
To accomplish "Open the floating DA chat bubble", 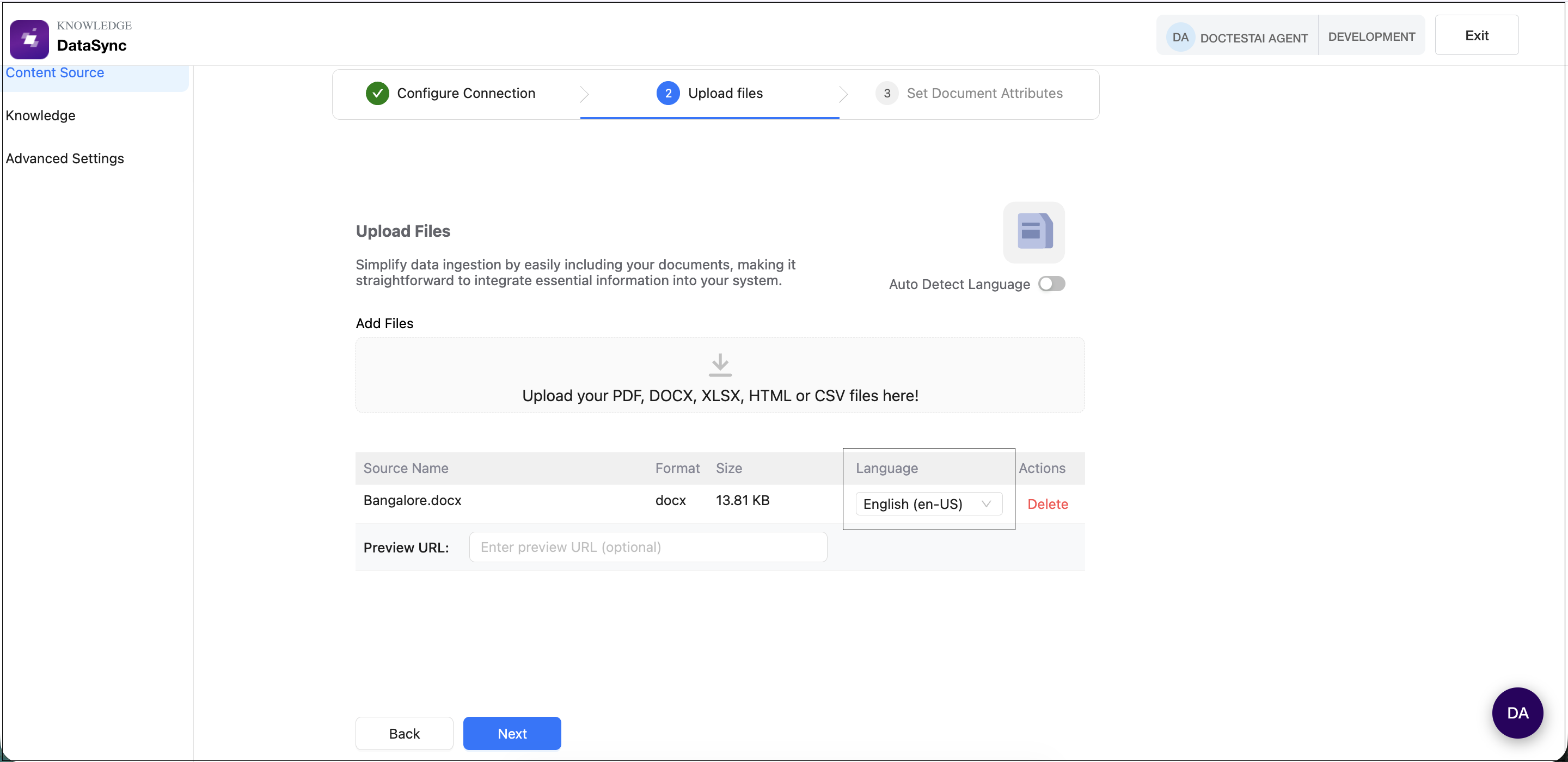I will click(1517, 712).
